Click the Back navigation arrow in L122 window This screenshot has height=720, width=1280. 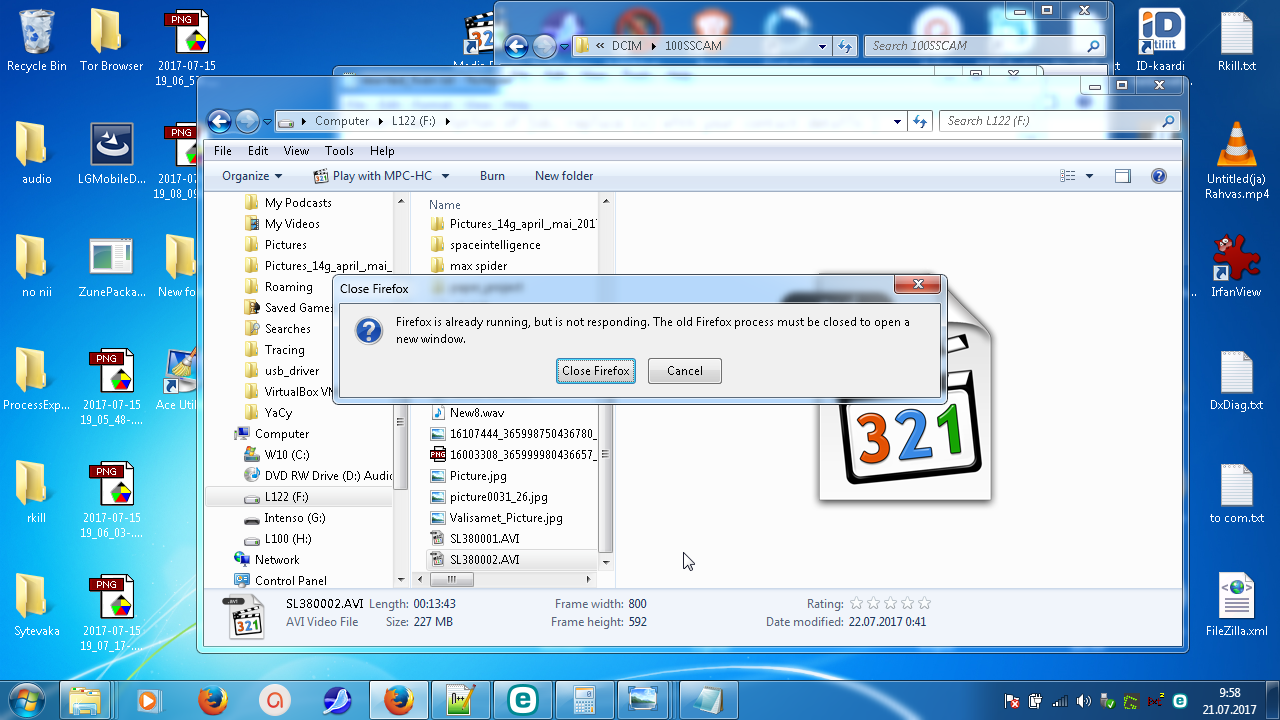point(219,121)
